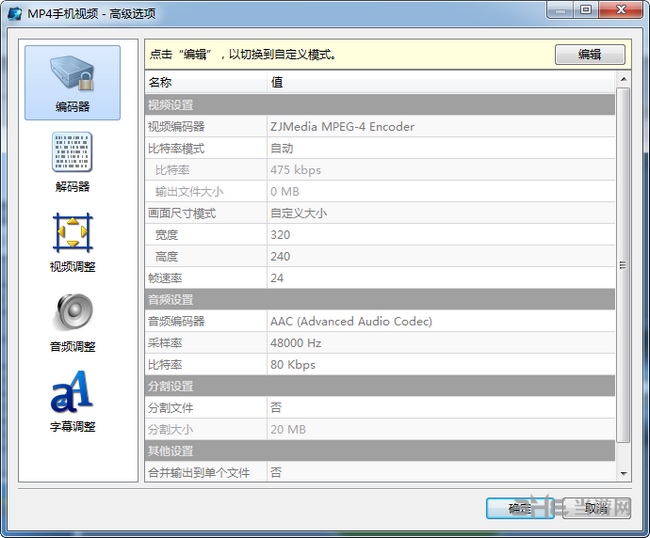Collapse the 音频设置 section header
Viewport: 650px width, 538px height.
(x=380, y=299)
